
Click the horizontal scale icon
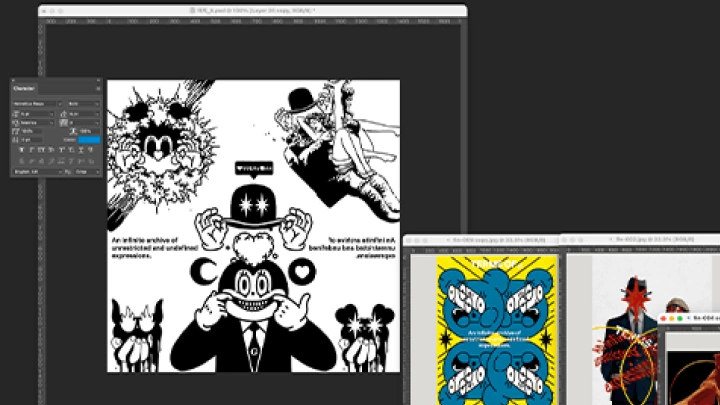point(73,131)
